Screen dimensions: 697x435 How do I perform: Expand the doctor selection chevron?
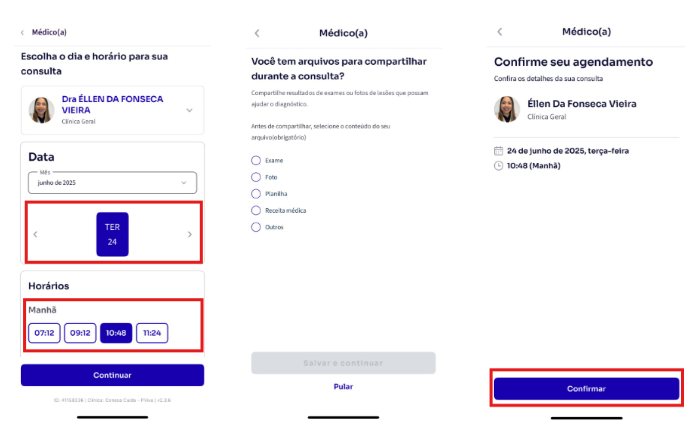(x=189, y=110)
